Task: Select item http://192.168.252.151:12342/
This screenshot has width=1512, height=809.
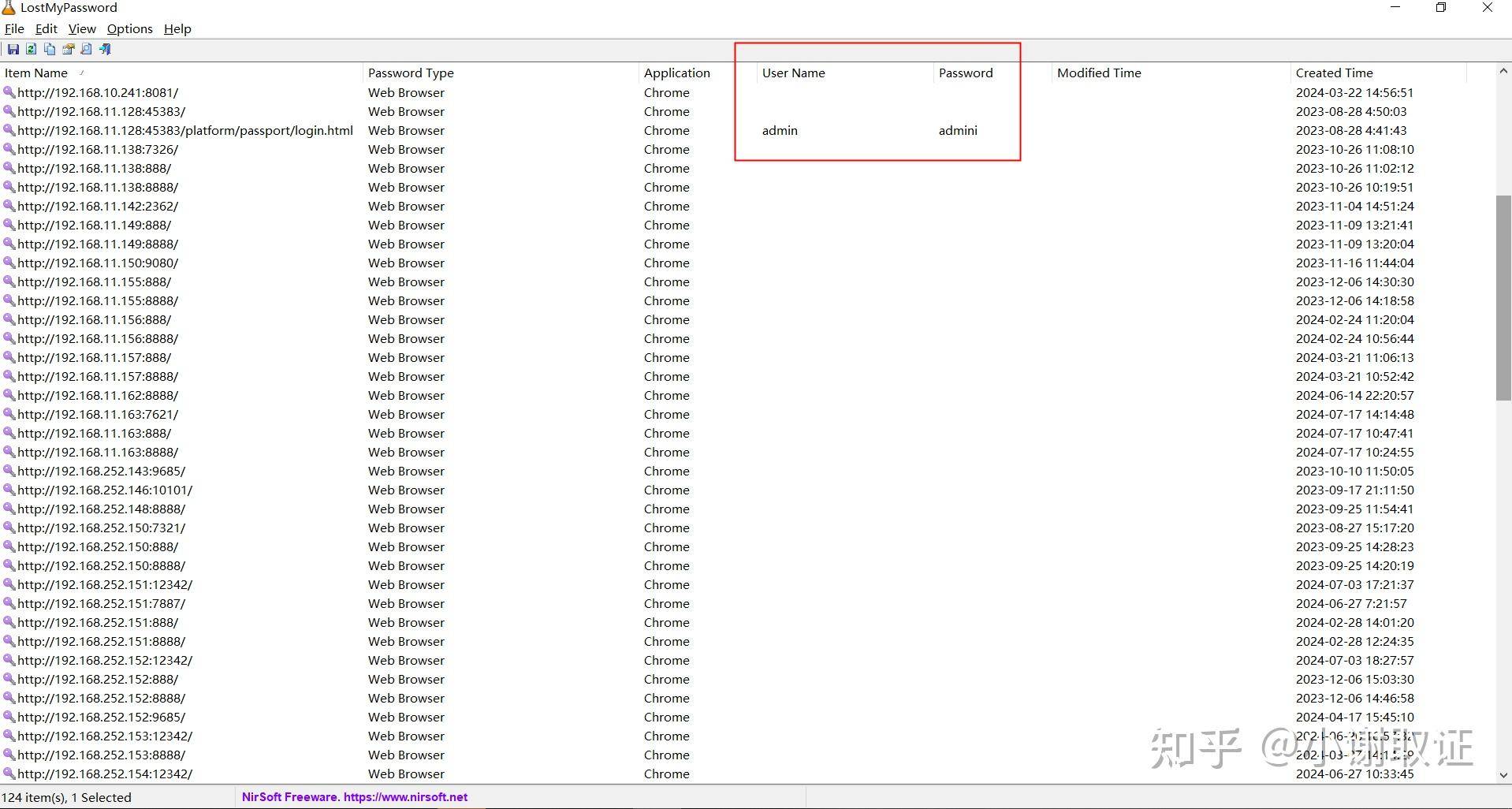Action: point(105,584)
